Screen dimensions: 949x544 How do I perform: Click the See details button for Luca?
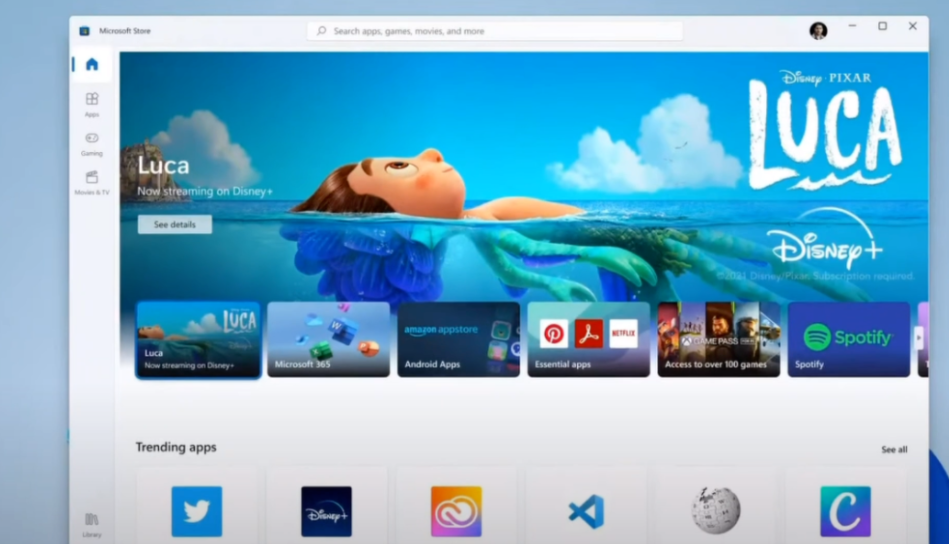click(175, 224)
